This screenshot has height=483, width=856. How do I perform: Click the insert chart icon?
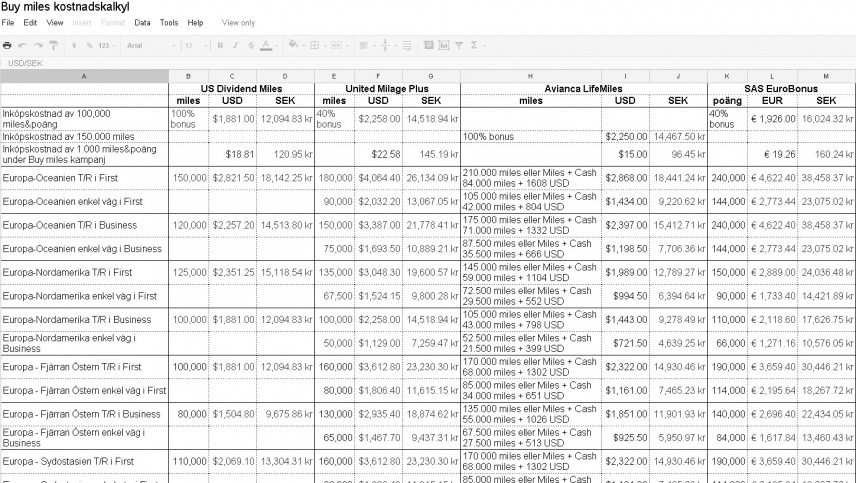point(443,45)
